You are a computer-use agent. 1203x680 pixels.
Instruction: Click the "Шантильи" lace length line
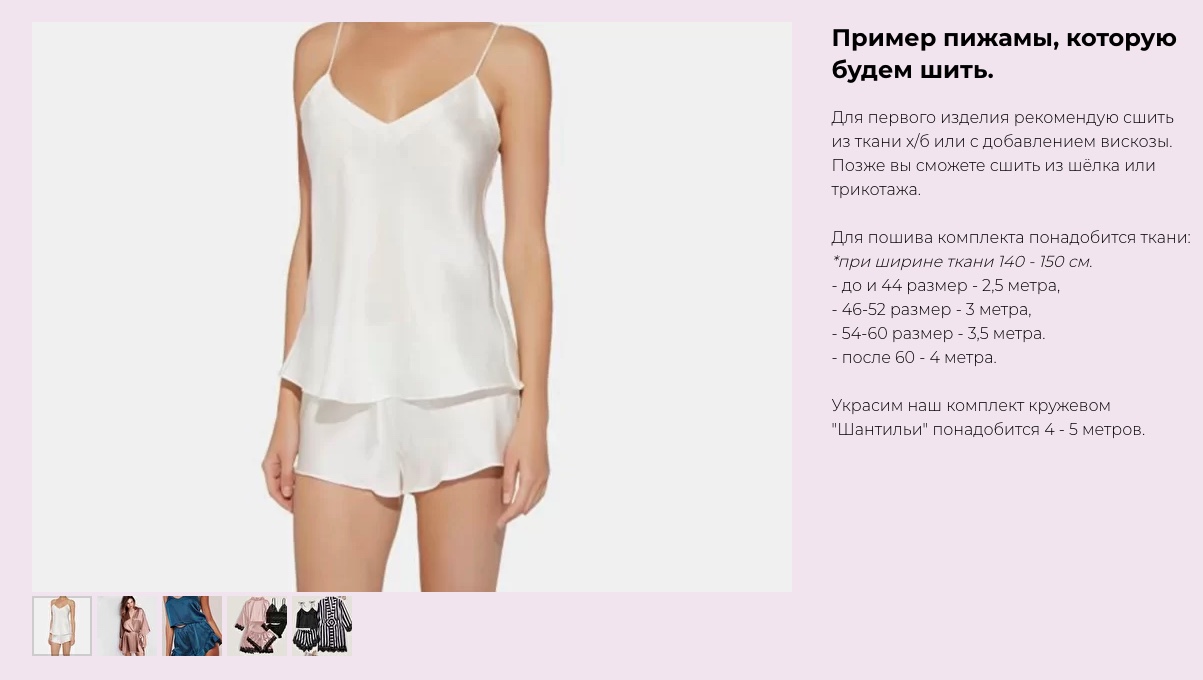click(x=988, y=430)
